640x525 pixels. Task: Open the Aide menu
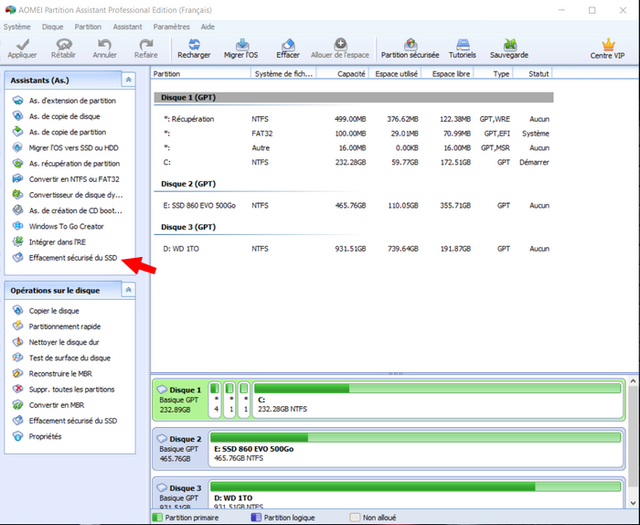tap(207, 27)
